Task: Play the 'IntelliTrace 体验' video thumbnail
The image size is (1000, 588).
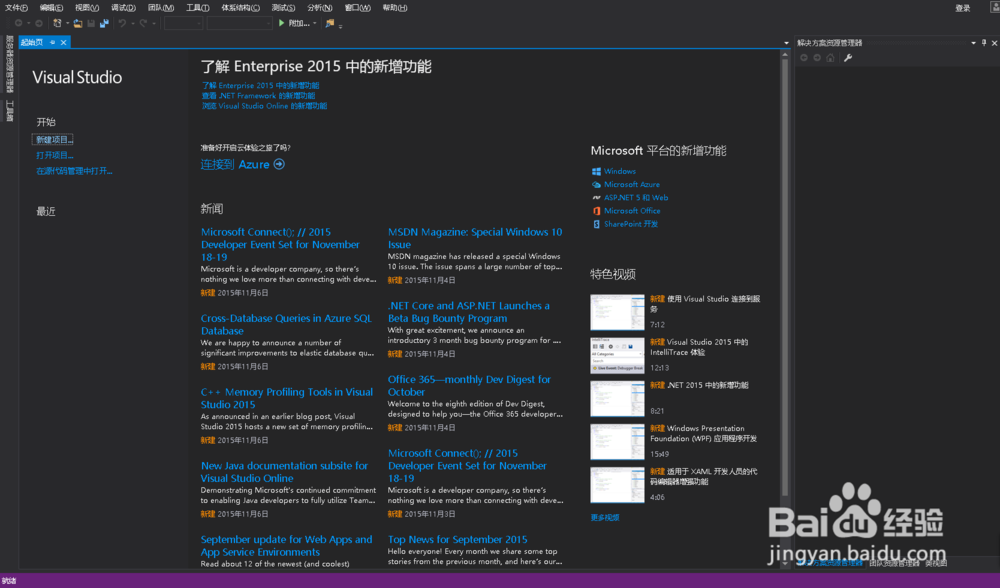Action: [617, 355]
